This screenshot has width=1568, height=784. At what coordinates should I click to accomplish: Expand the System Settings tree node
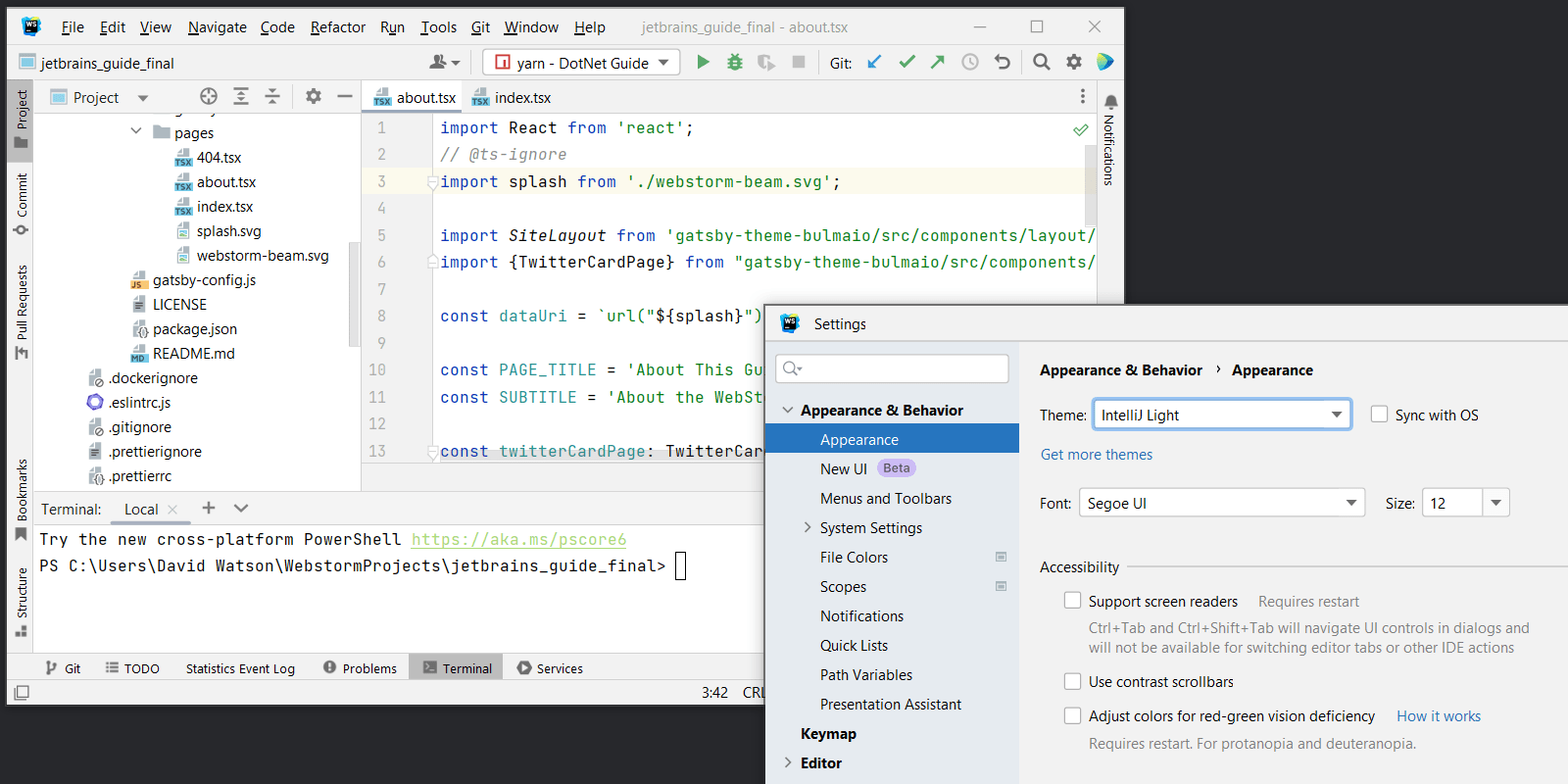(x=808, y=527)
